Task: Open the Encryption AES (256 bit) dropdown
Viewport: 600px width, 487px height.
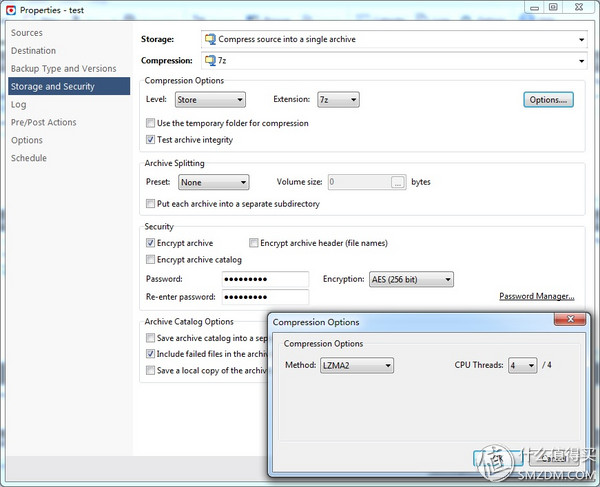Action: (x=411, y=279)
